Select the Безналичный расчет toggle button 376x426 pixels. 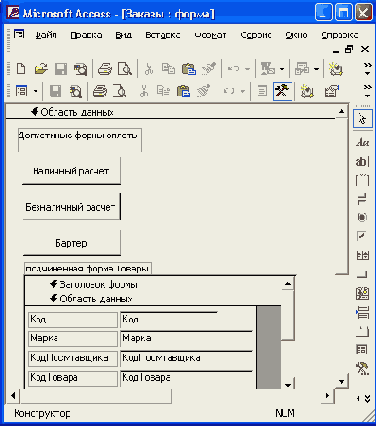[x=71, y=207]
